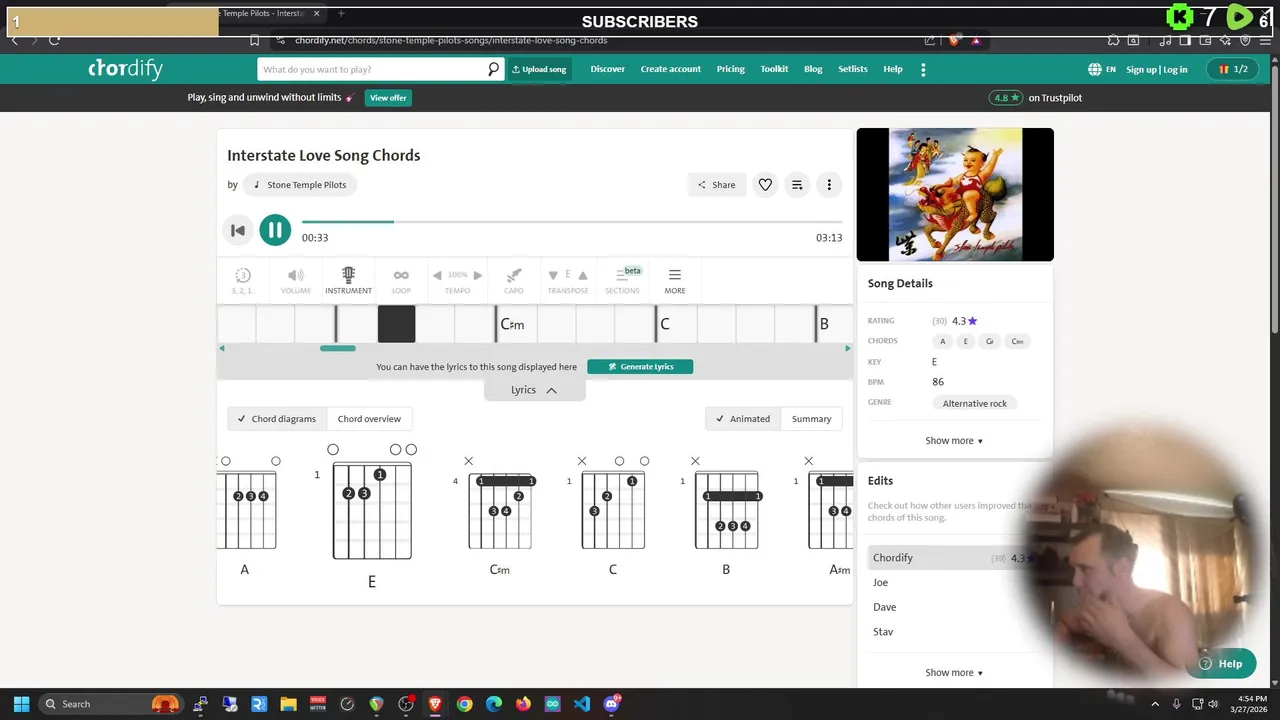Image resolution: width=1280 pixels, height=720 pixels.
Task: Click Sign up | Log in
Action: click(x=1157, y=69)
